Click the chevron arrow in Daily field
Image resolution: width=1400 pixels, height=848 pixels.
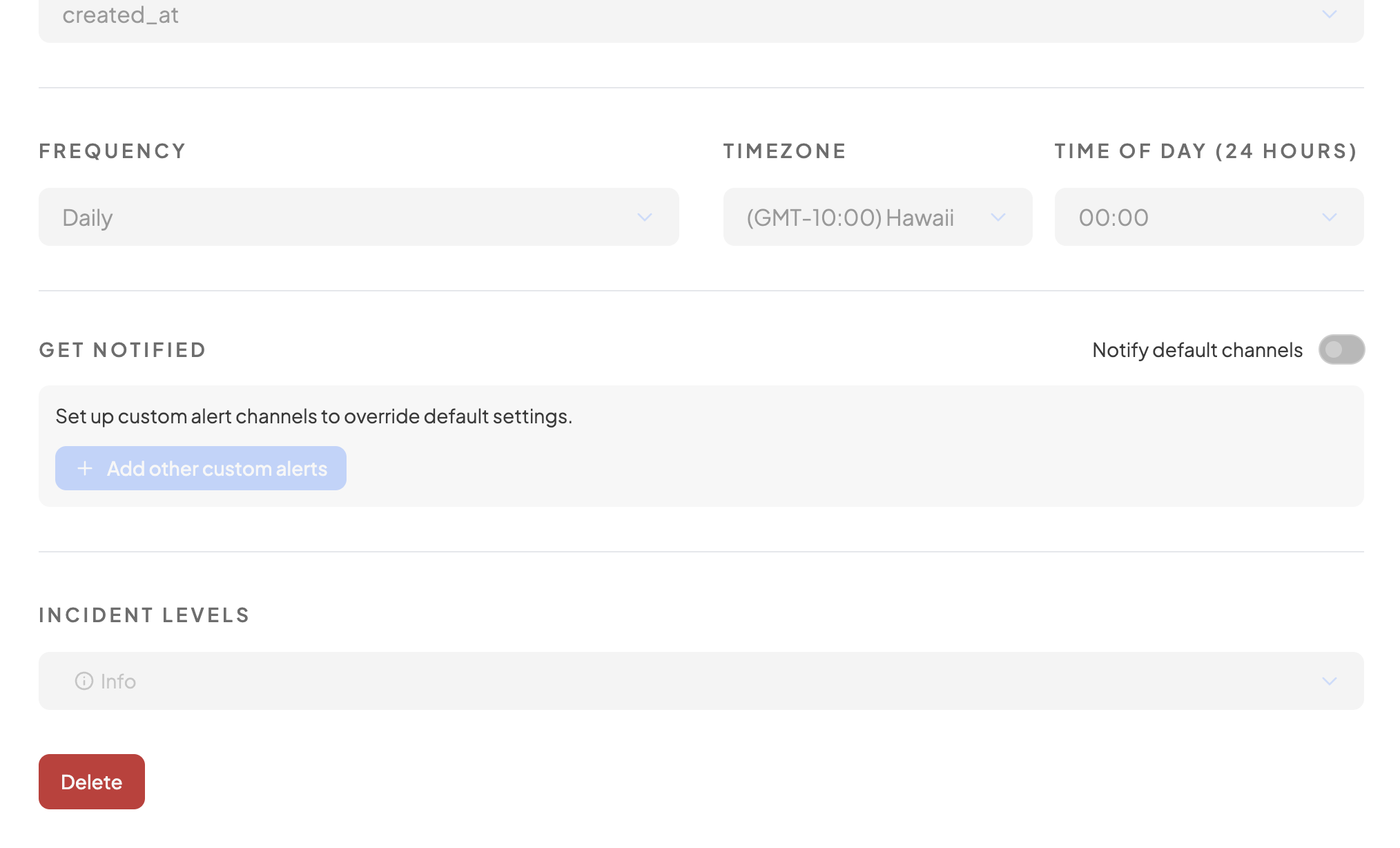(644, 218)
